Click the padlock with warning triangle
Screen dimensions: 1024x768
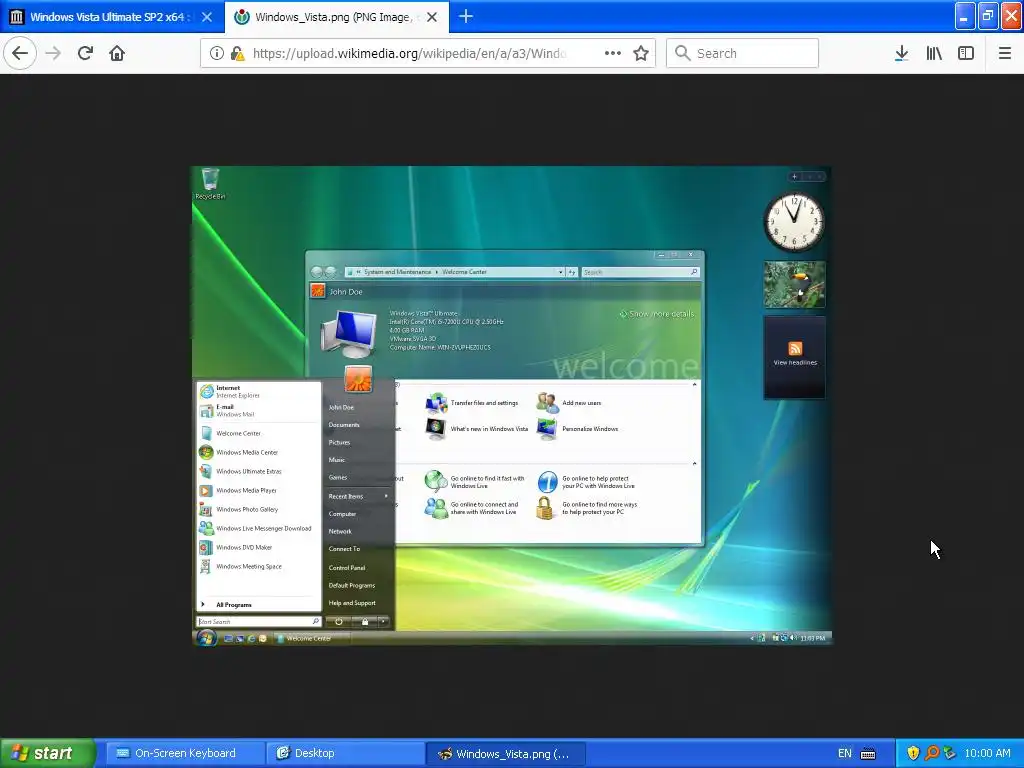click(238, 53)
